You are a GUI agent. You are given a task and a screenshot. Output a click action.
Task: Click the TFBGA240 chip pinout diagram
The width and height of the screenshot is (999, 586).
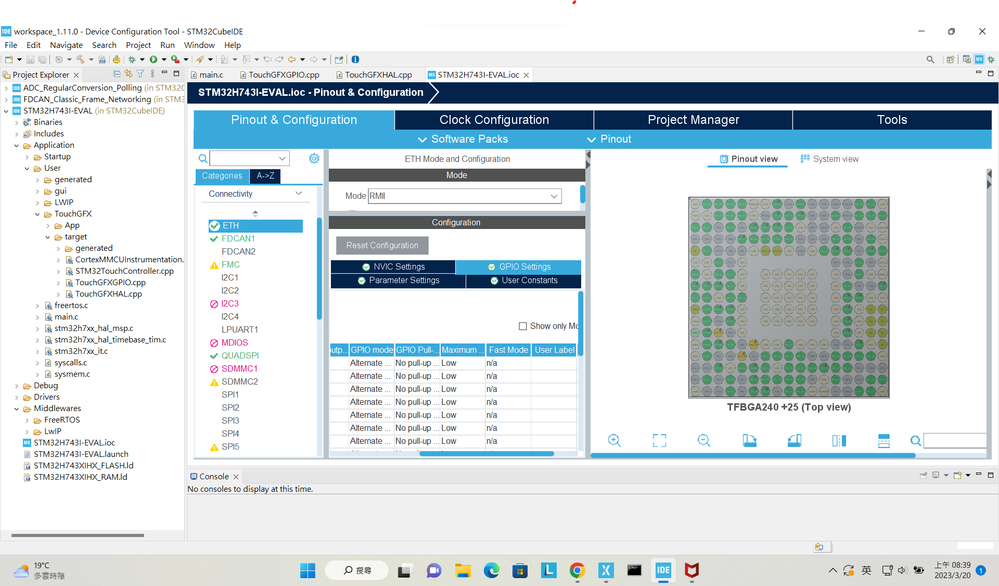(x=789, y=297)
